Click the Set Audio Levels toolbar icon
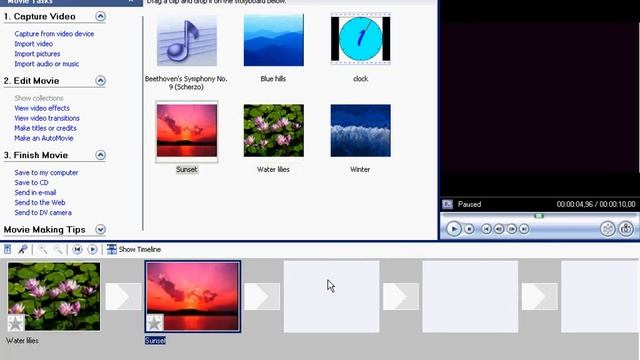This screenshot has width=640, height=360. click(8, 249)
